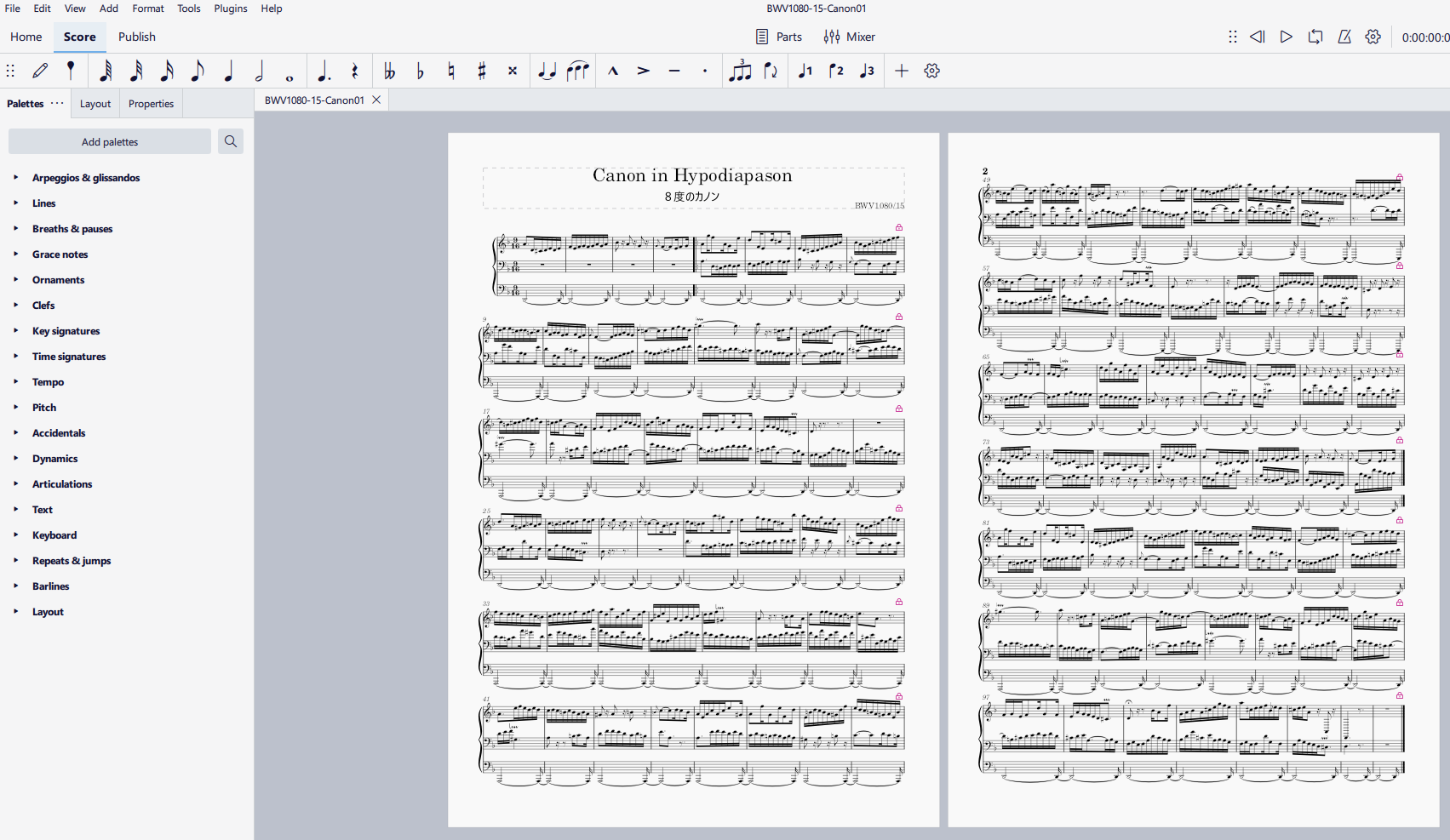Toggle the augmentation dot
Image resolution: width=1450 pixels, height=840 pixels.
click(x=324, y=71)
